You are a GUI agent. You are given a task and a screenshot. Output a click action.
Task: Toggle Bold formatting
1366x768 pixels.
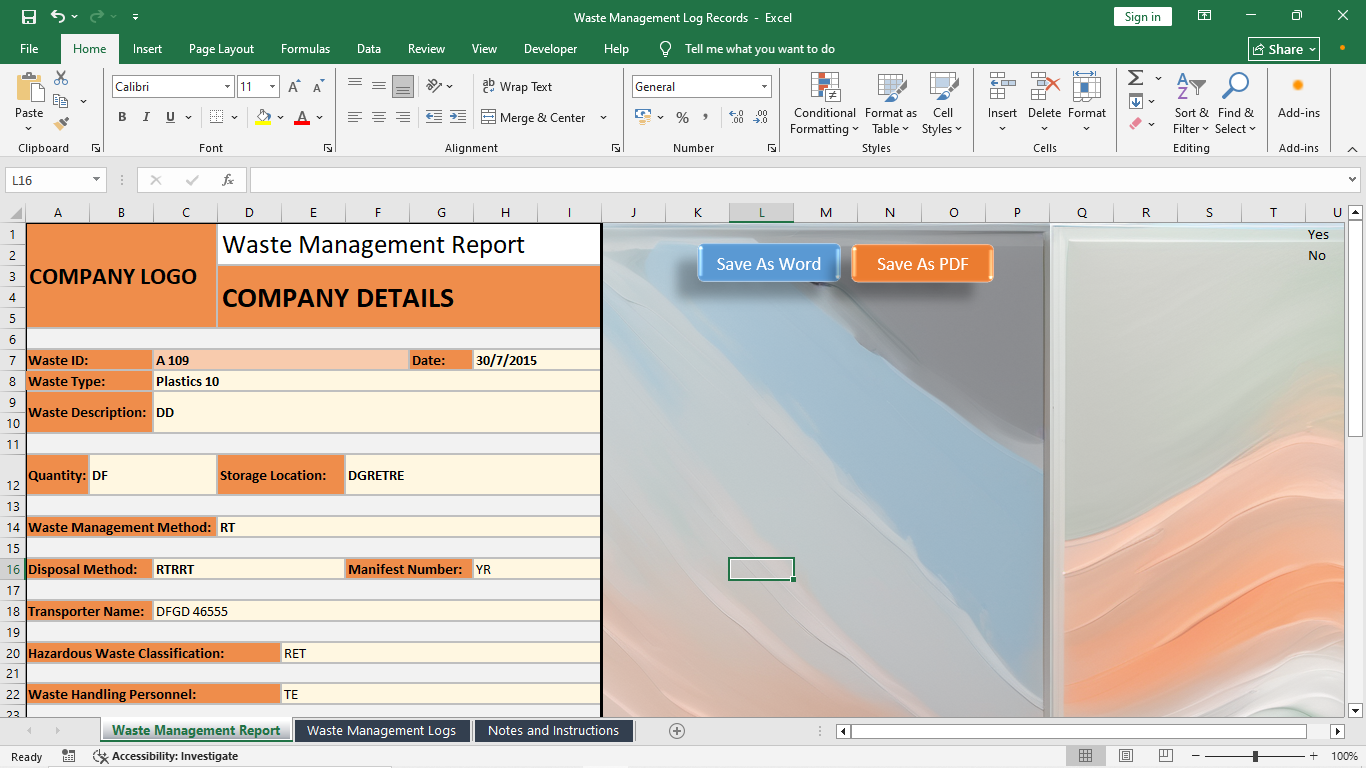pos(122,117)
